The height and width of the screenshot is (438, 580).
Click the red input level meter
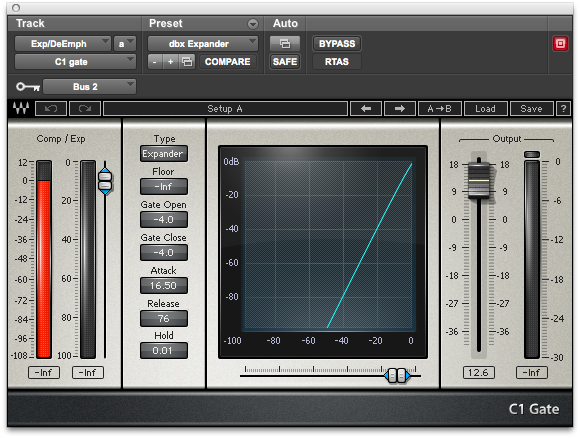tap(44, 259)
